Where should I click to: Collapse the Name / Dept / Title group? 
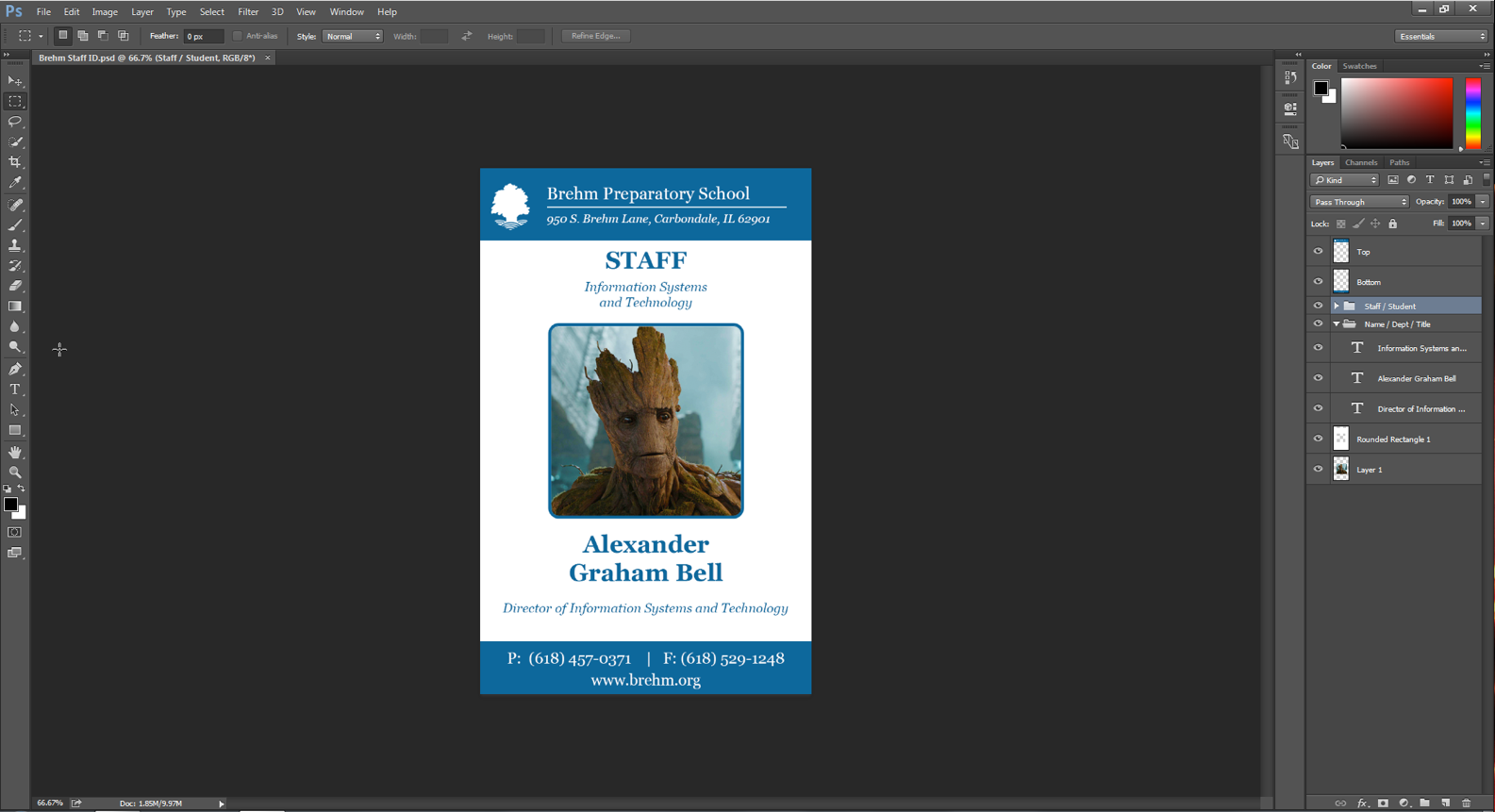coord(1336,324)
